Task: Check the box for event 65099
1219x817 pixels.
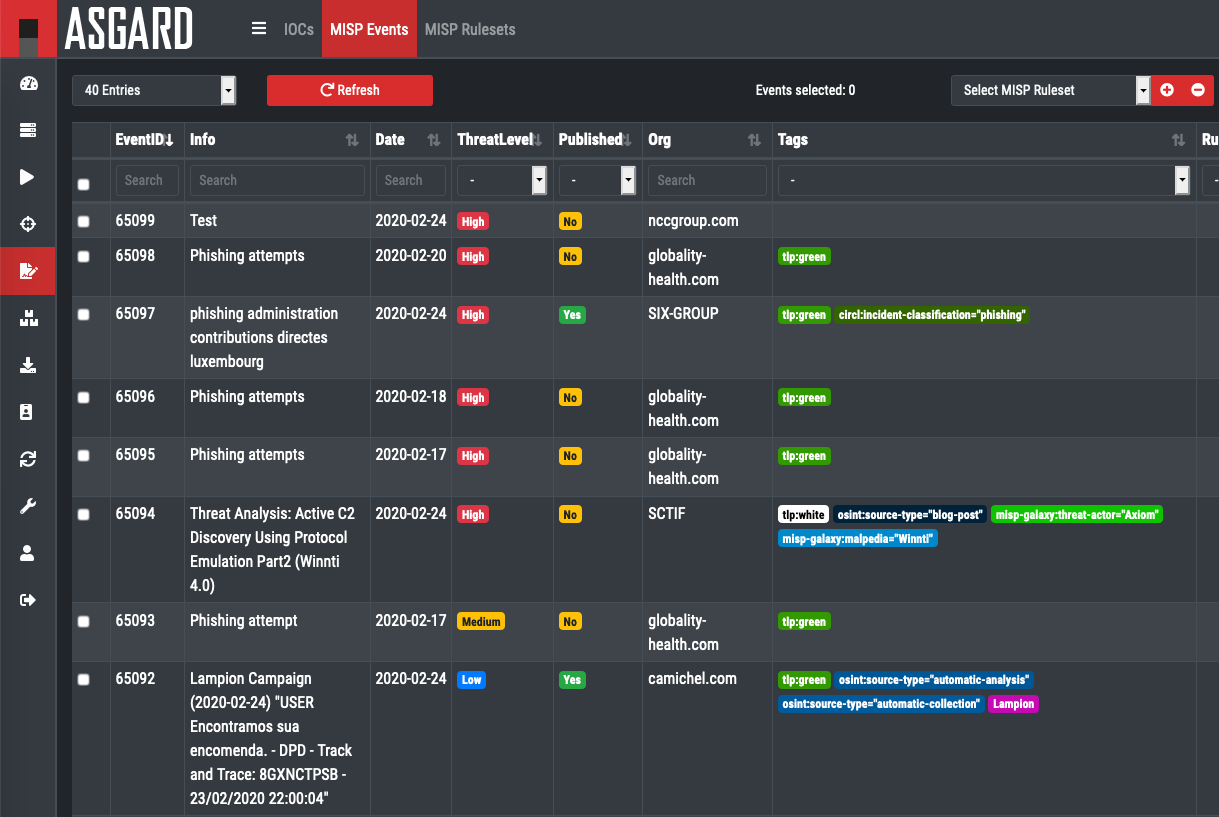Action: coord(84,222)
